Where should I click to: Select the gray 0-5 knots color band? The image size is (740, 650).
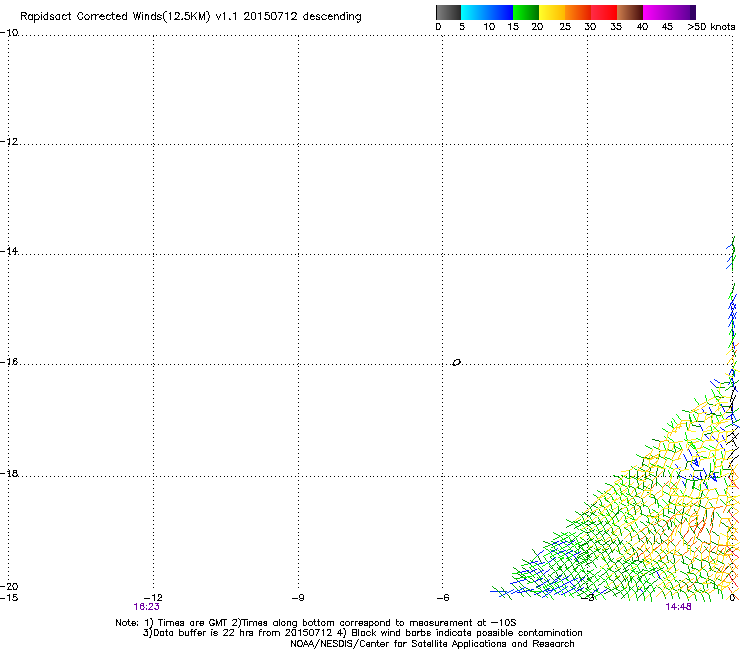(448, 12)
